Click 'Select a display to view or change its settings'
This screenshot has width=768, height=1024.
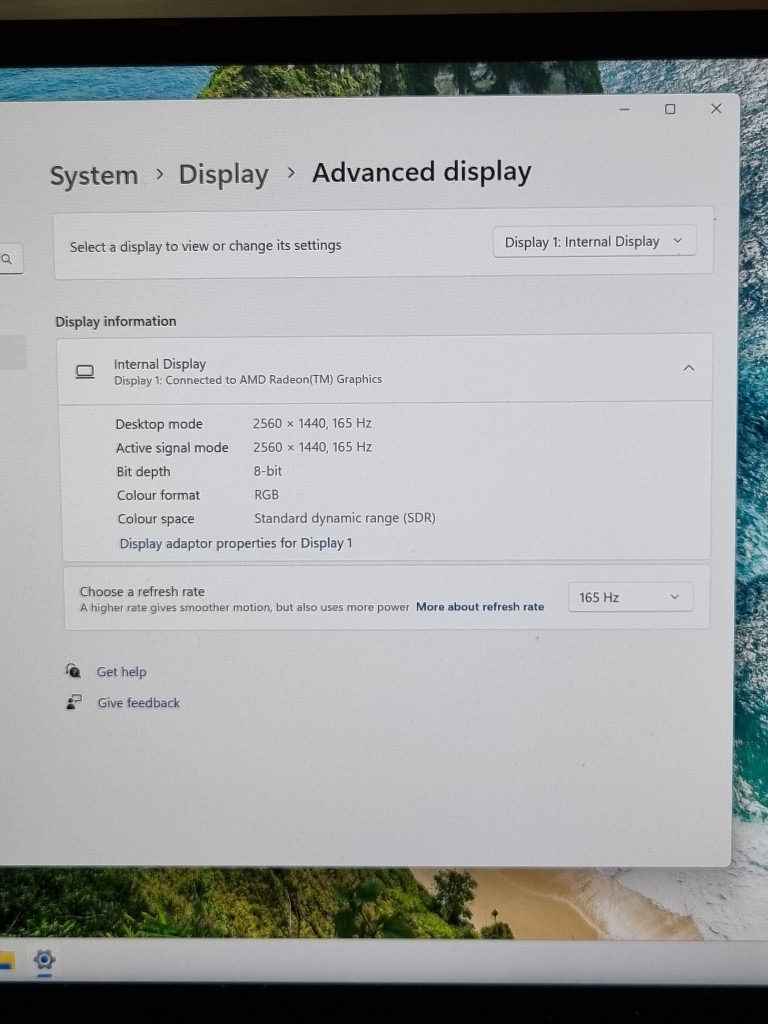click(x=206, y=246)
